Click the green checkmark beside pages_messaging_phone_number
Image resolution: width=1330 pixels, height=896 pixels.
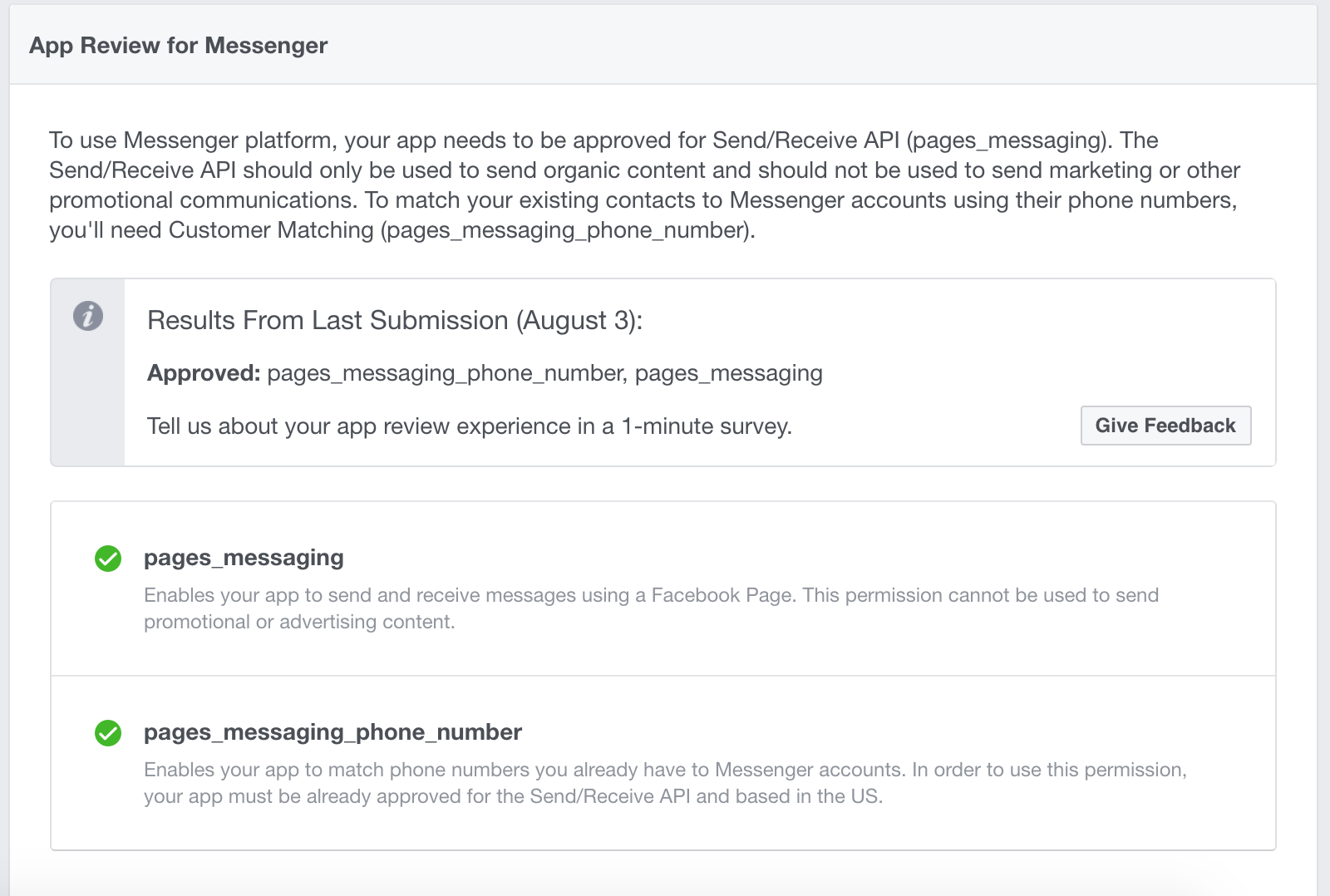point(108,733)
